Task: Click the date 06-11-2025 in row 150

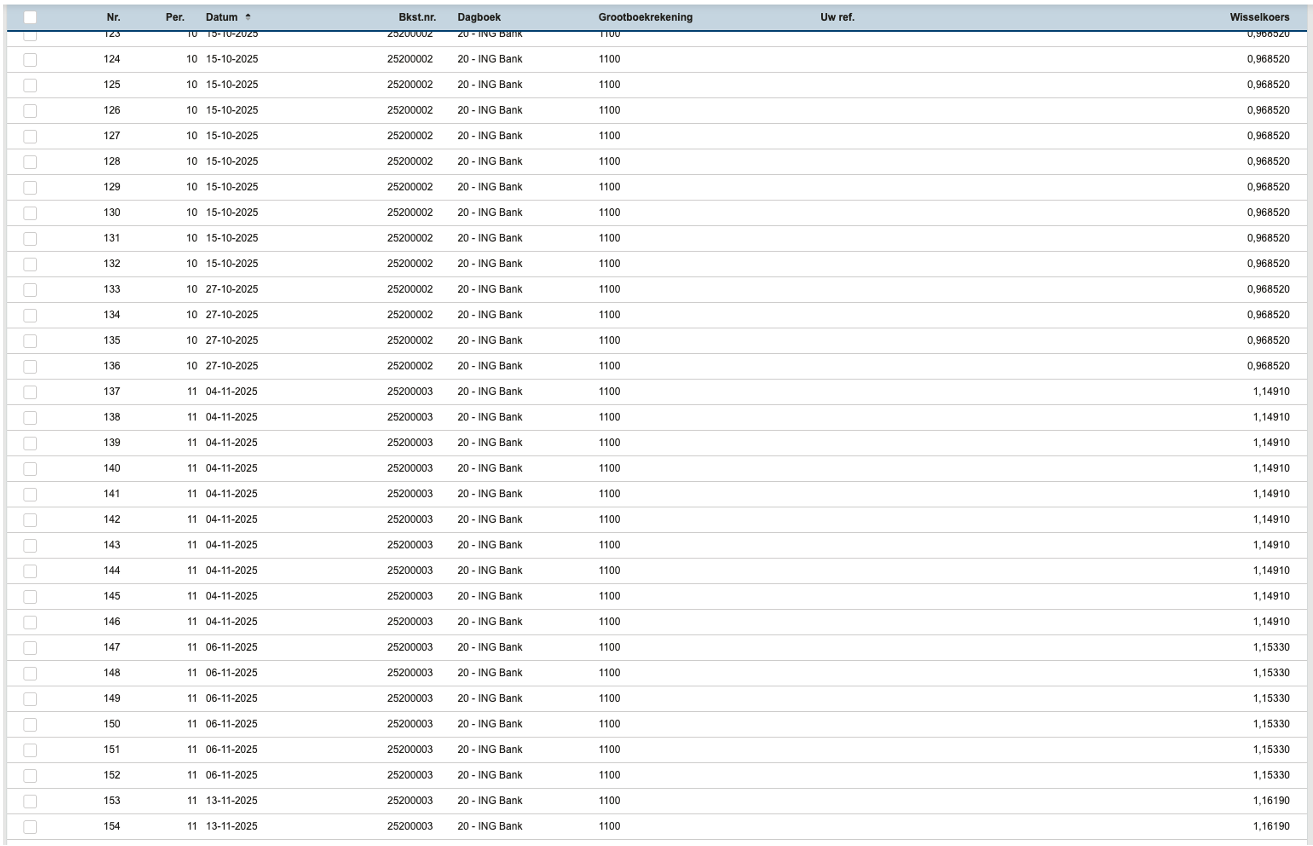Action: click(x=231, y=723)
